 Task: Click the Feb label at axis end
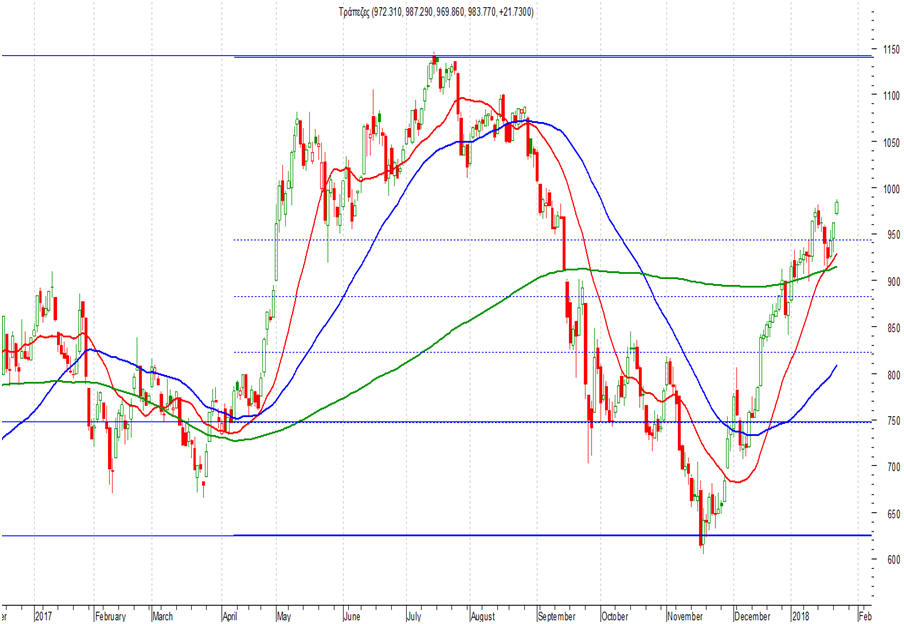(865, 617)
